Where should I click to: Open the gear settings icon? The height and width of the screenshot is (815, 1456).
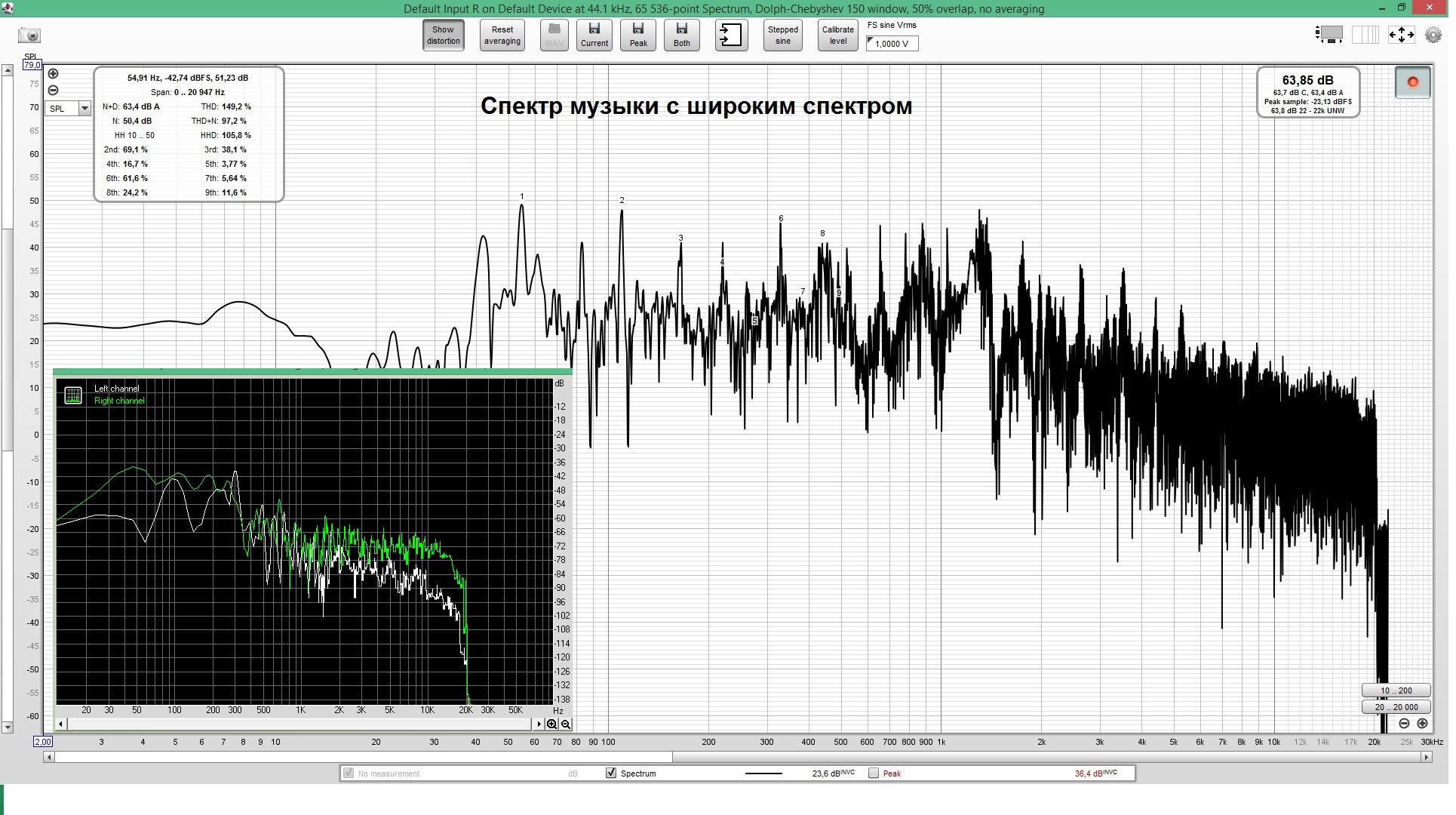pyautogui.click(x=1433, y=35)
